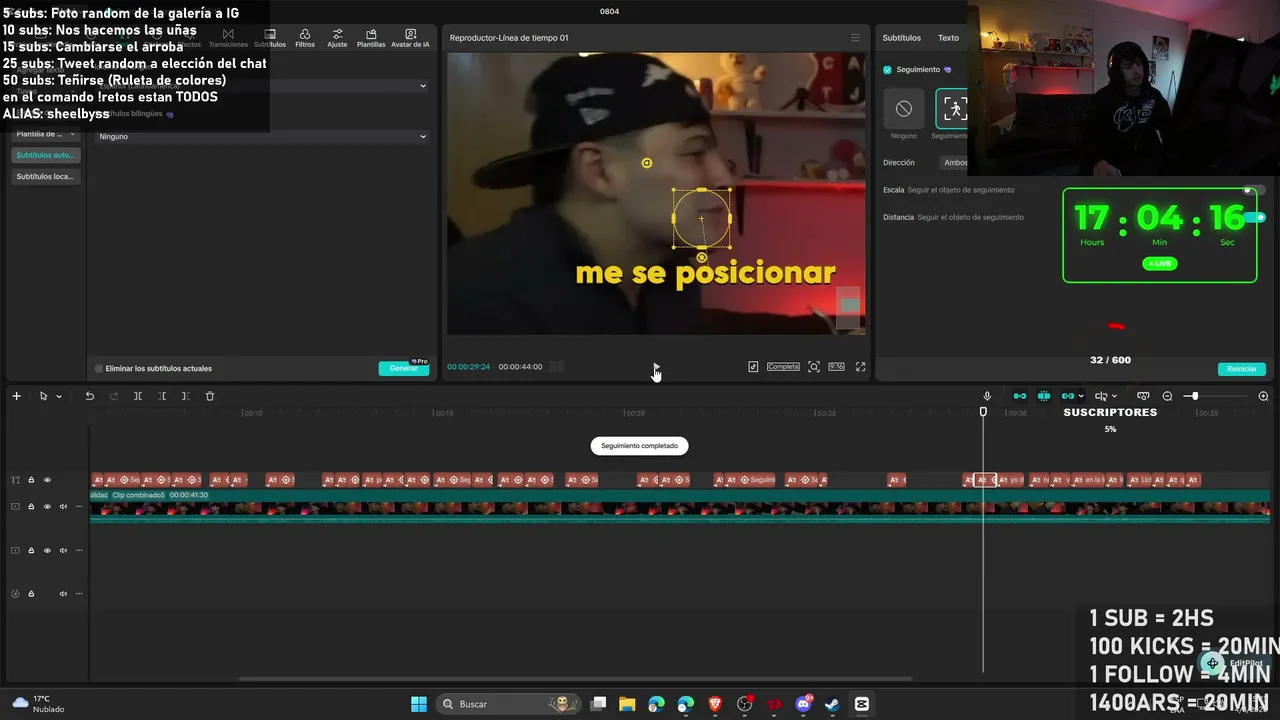Lock the main video track
Screen dimensions: 1280x720
[x=31, y=507]
